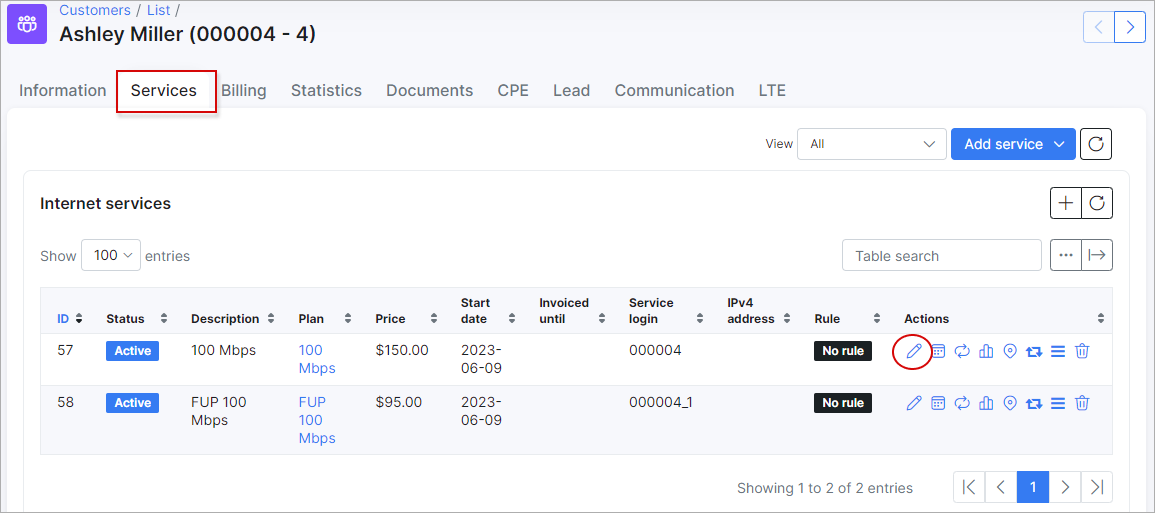Viewport: 1155px width, 513px height.
Task: Click the circular arrows change plan icon for service 58
Action: point(962,403)
